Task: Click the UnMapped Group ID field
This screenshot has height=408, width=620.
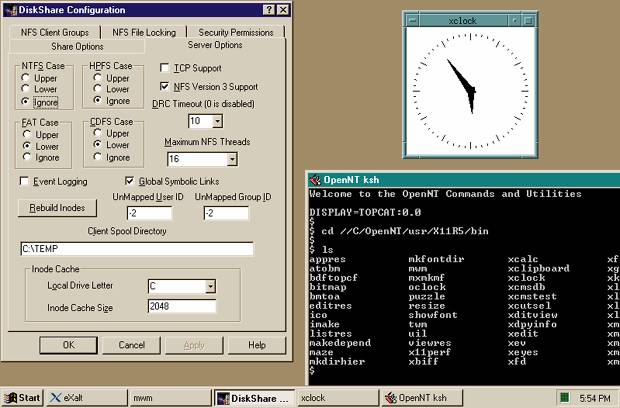Action: pyautogui.click(x=226, y=213)
